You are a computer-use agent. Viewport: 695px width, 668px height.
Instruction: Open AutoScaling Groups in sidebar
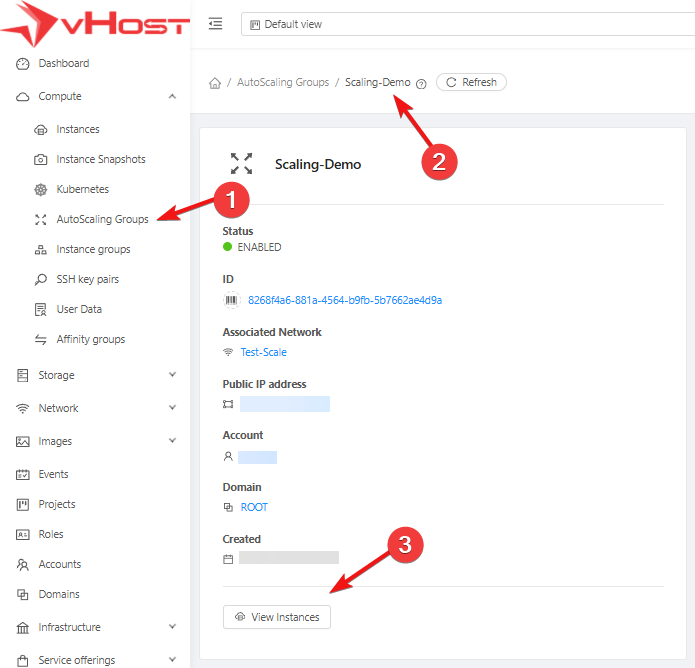(x=102, y=220)
